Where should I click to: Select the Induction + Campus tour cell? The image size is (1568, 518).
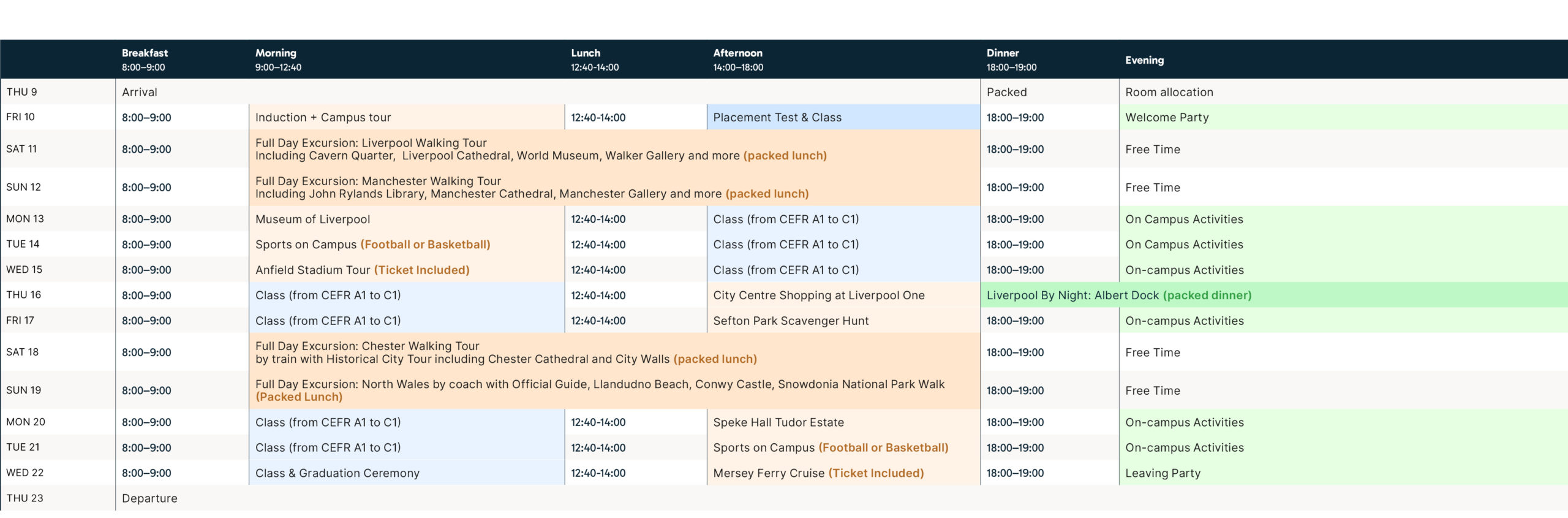[323, 117]
